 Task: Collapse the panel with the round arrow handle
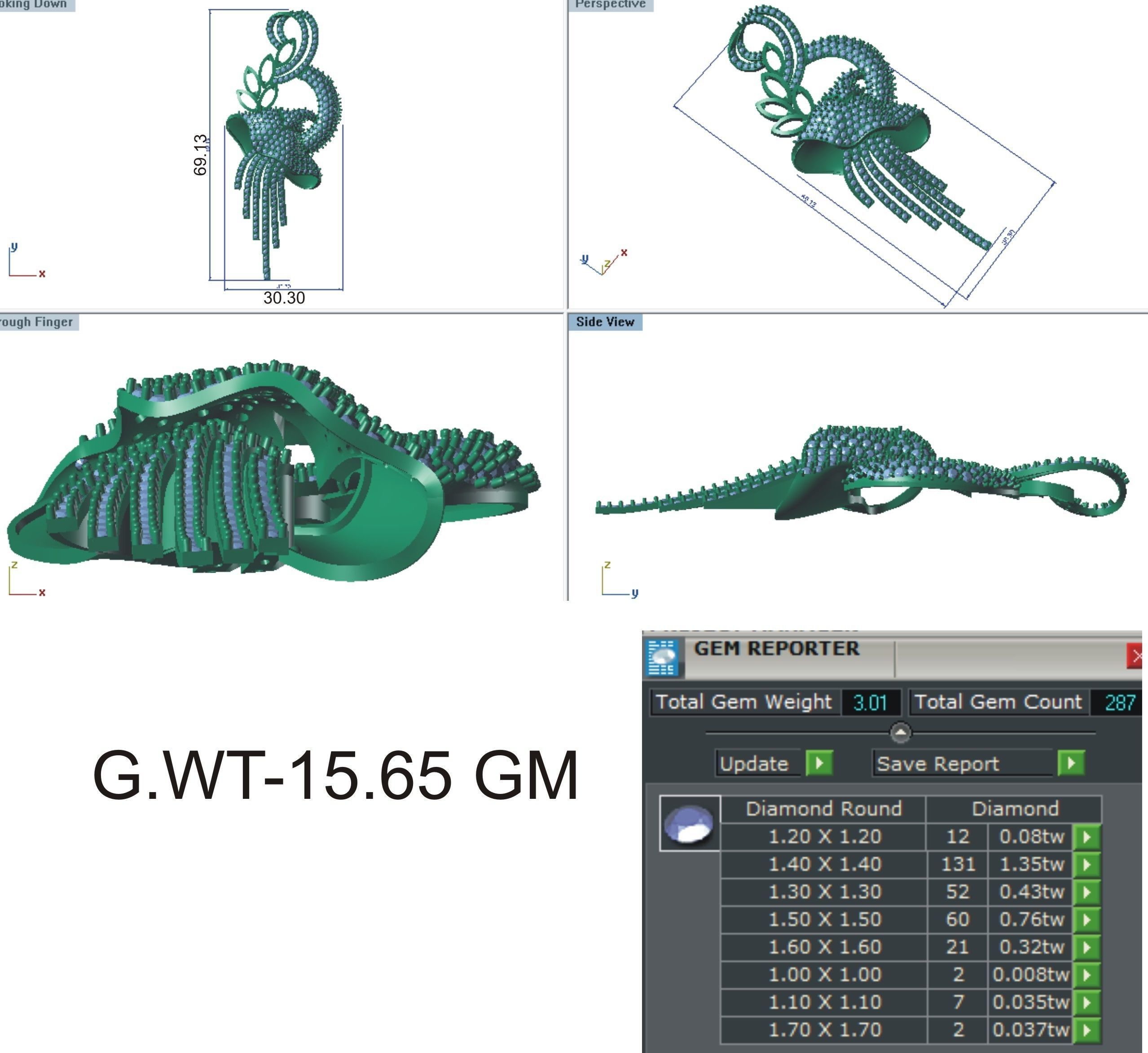[x=900, y=733]
